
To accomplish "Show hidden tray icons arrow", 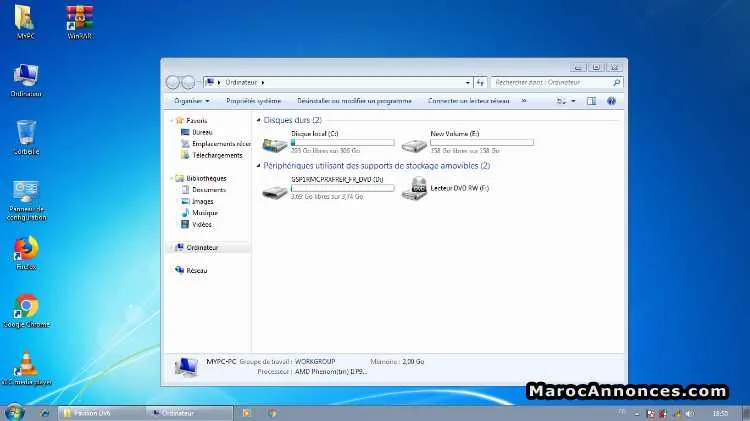I will (637, 413).
